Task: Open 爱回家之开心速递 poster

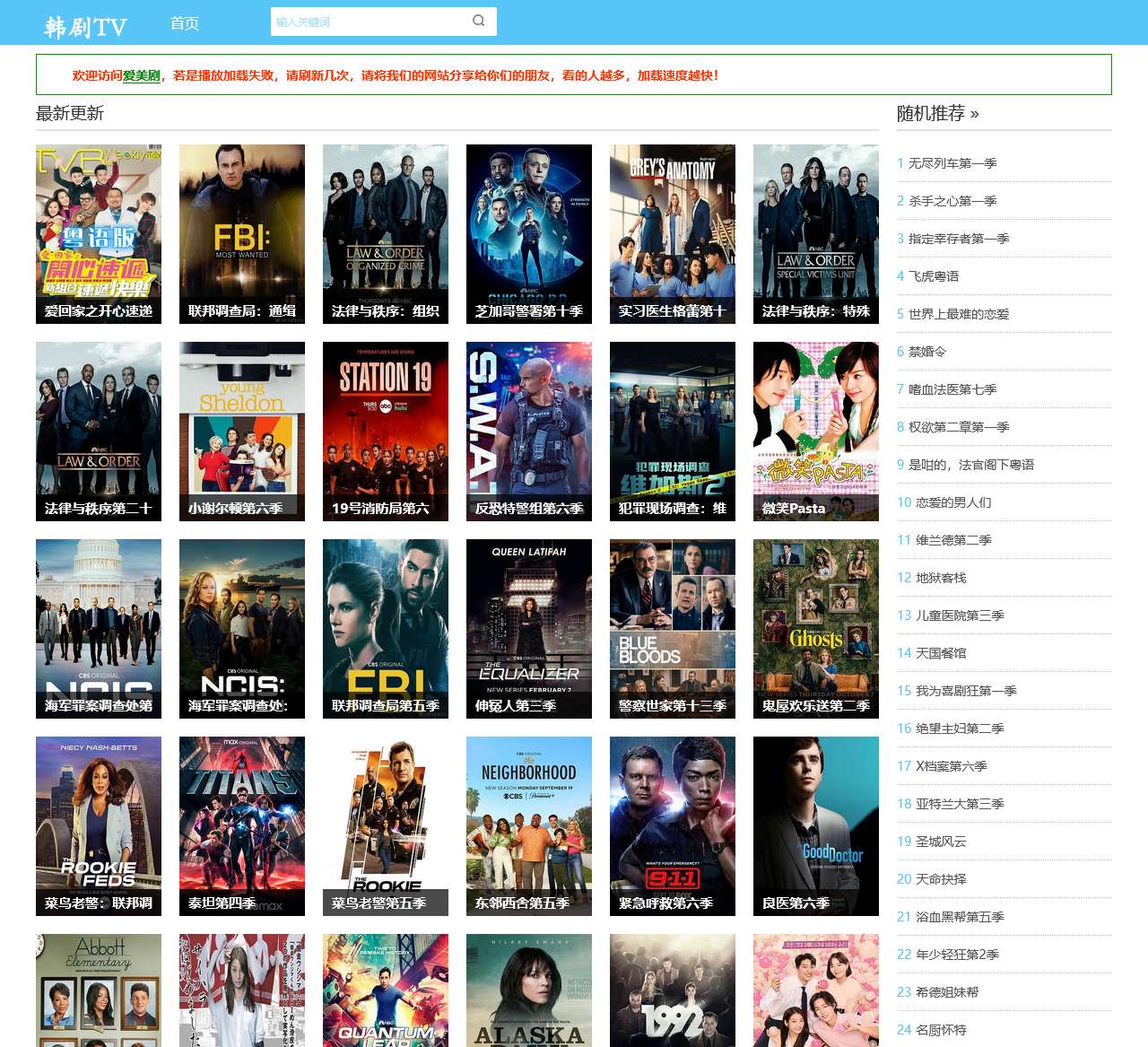Action: tap(99, 234)
